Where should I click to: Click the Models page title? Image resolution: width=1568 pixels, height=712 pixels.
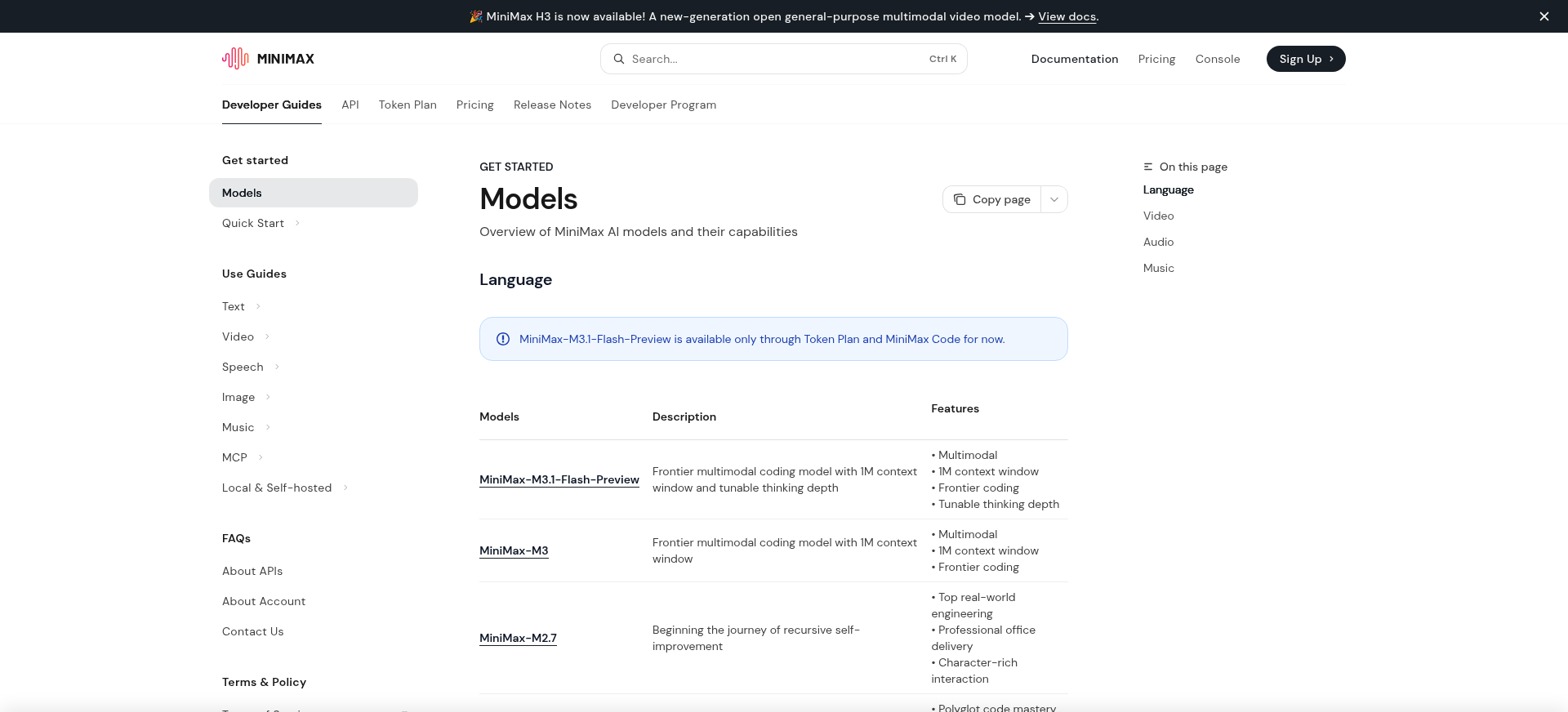click(x=529, y=199)
